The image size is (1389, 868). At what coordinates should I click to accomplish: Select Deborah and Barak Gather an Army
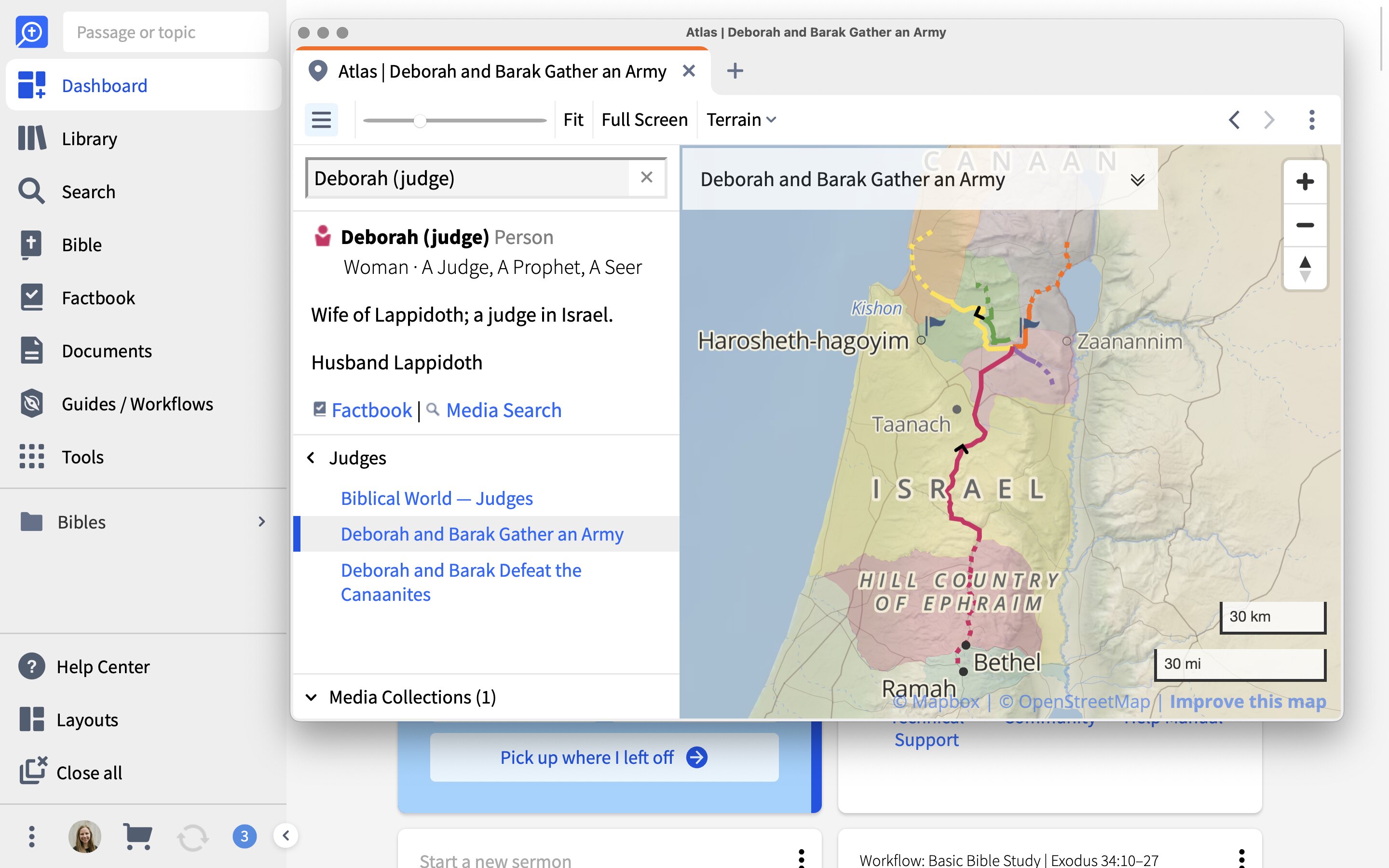click(x=482, y=534)
